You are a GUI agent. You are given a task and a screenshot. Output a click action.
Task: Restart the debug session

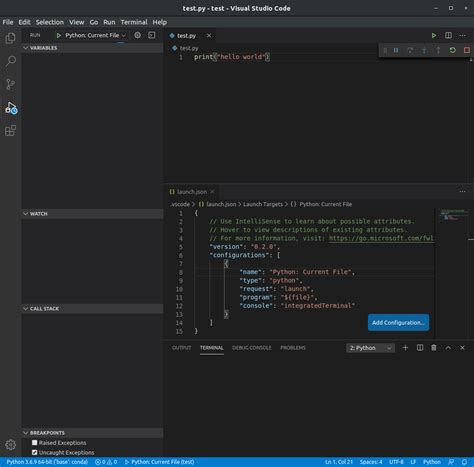pyautogui.click(x=452, y=50)
